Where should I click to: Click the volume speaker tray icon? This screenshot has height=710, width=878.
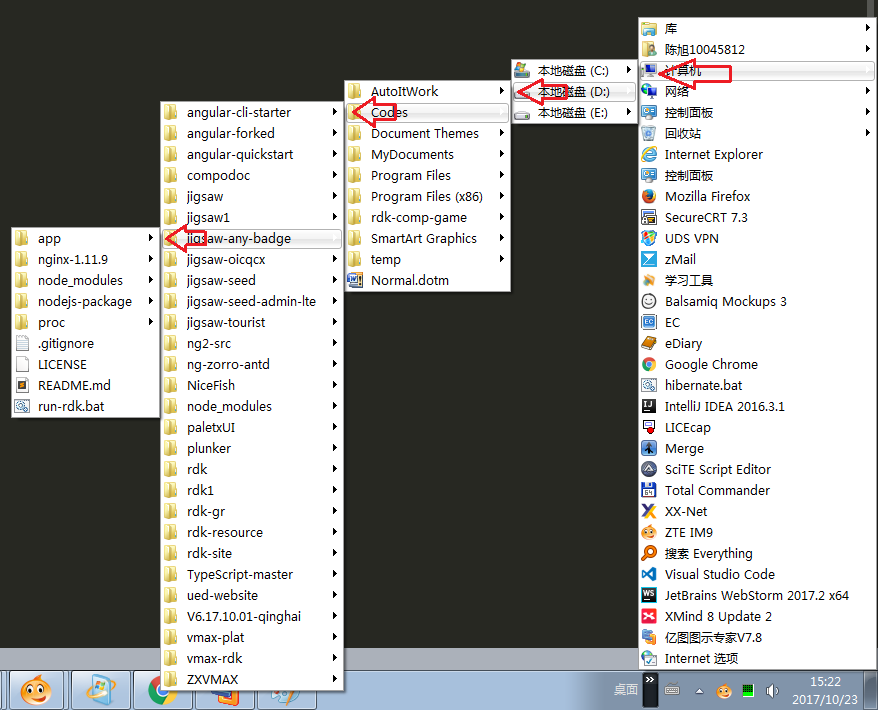[x=772, y=691]
